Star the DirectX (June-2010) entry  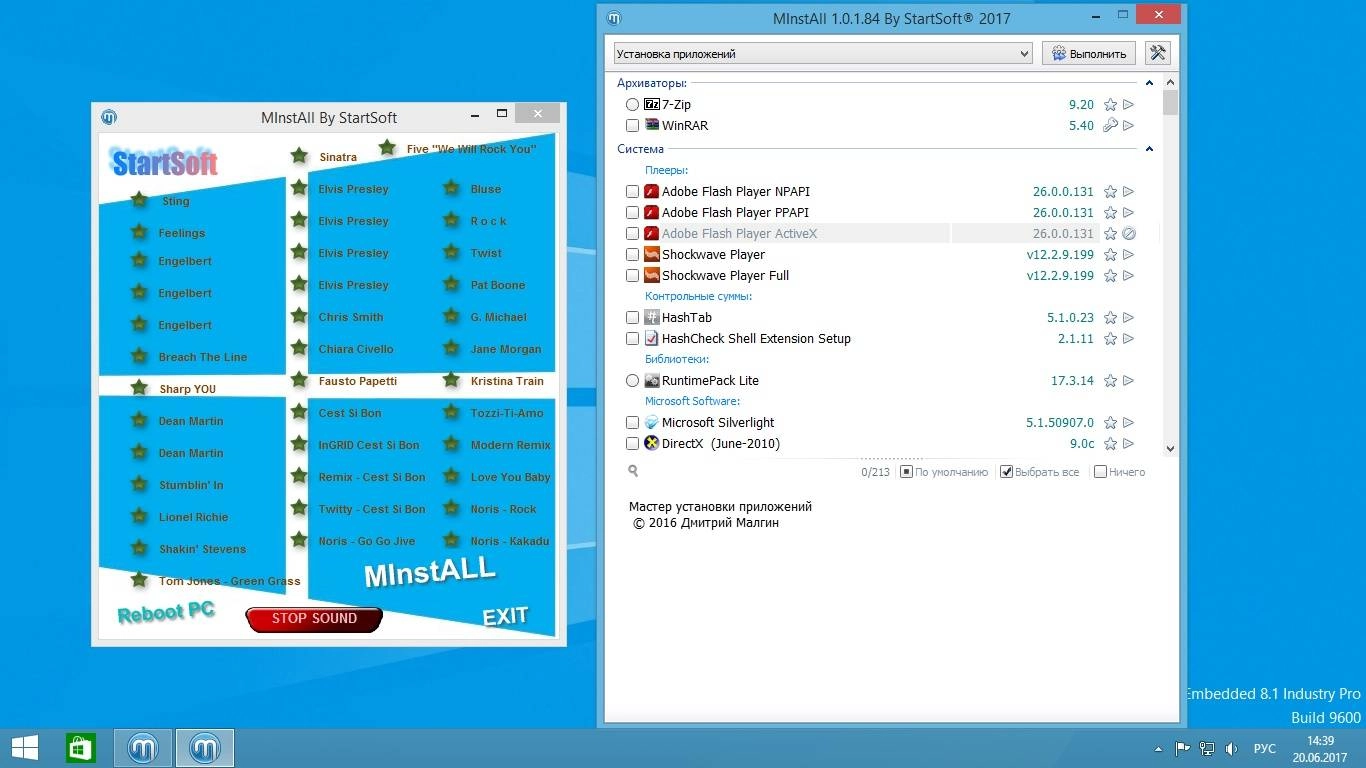pyautogui.click(x=1110, y=443)
